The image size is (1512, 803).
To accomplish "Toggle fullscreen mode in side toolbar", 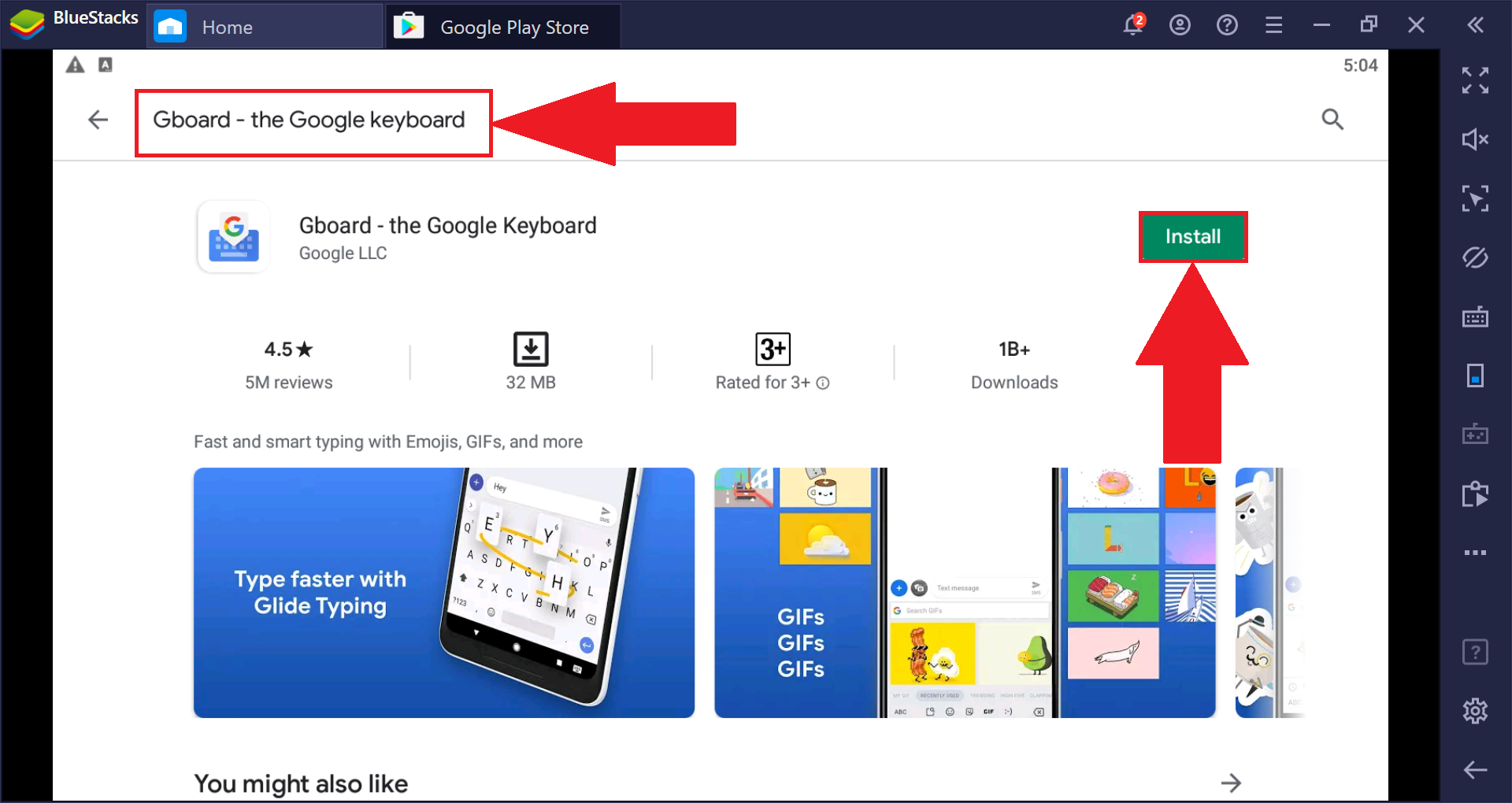I will [1475, 80].
